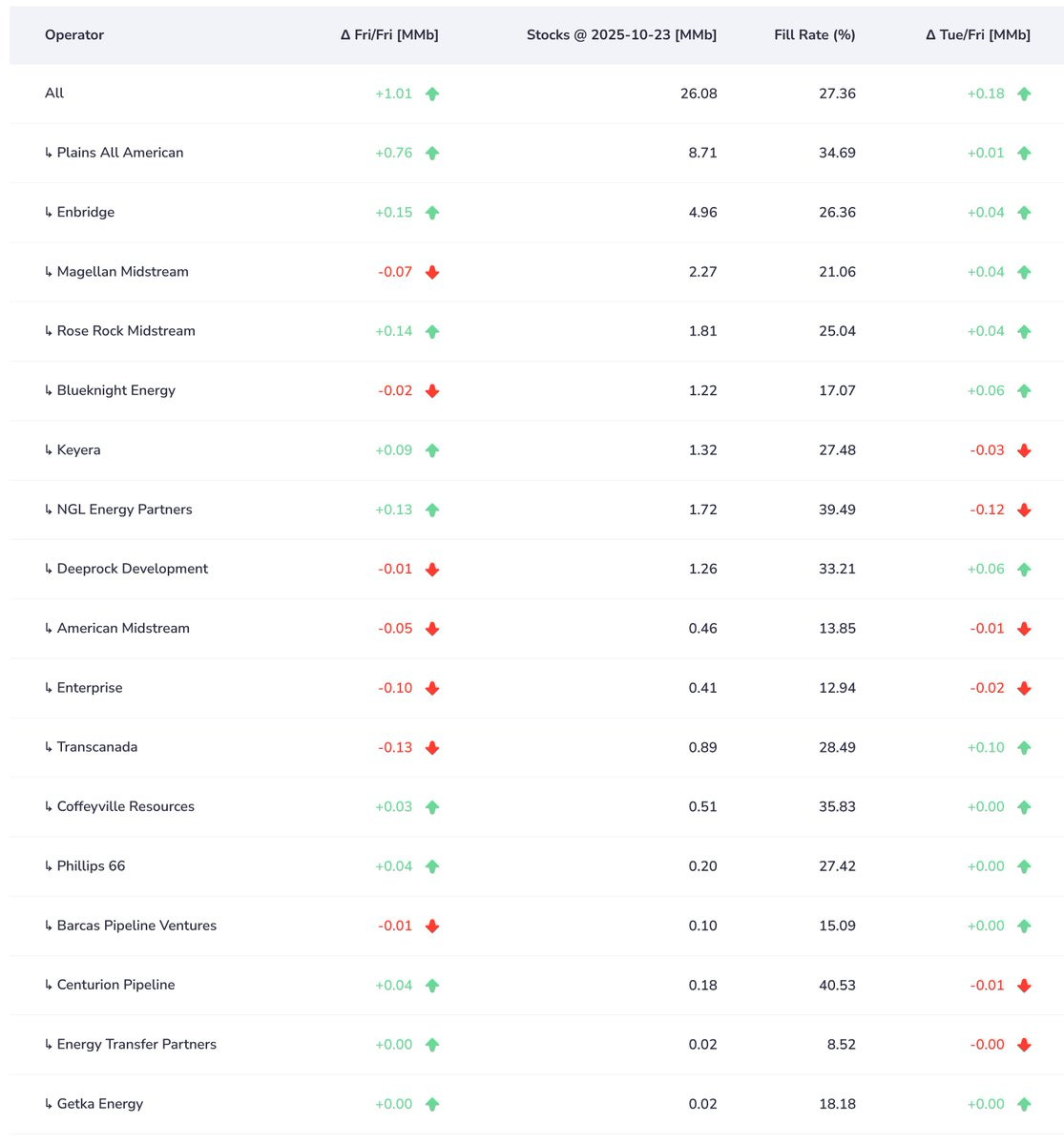Select the Enbridge operator row

point(536,213)
